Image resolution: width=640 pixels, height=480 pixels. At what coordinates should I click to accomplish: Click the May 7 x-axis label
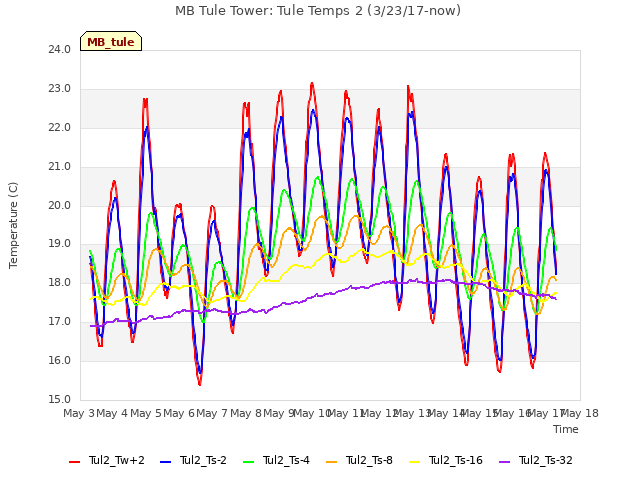coord(212,413)
